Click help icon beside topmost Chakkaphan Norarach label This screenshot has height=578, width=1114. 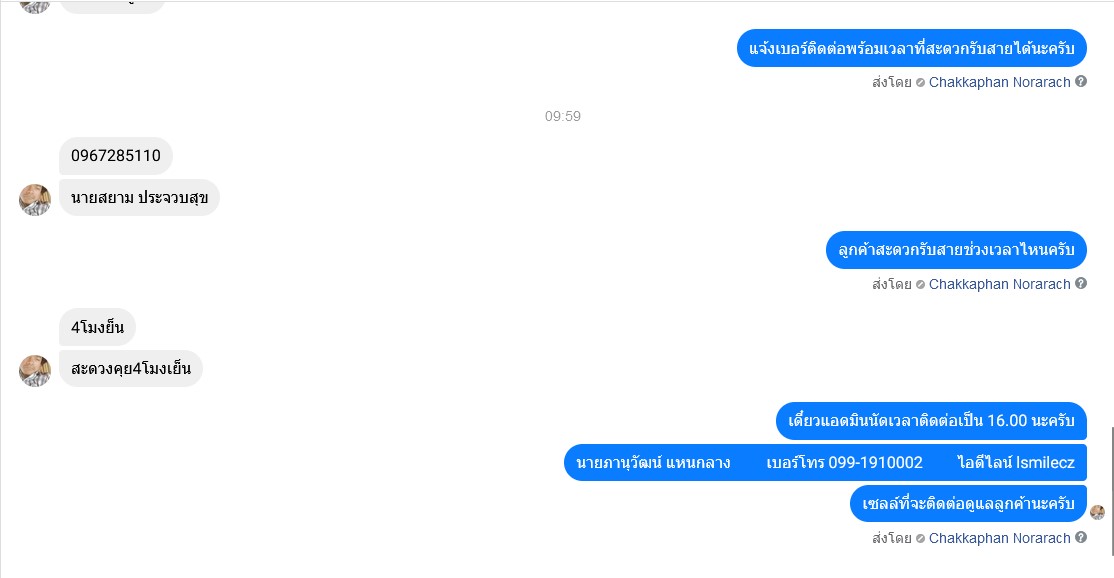pos(1081,82)
